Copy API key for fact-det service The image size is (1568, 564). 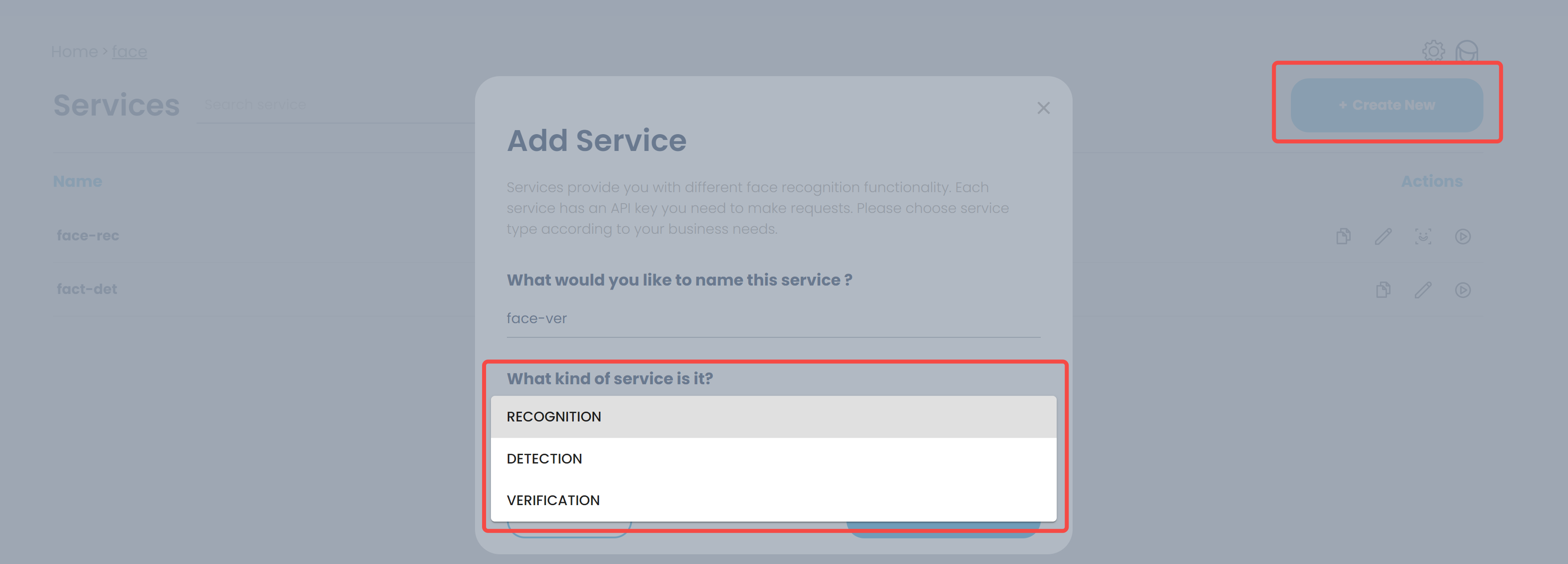[1383, 290]
